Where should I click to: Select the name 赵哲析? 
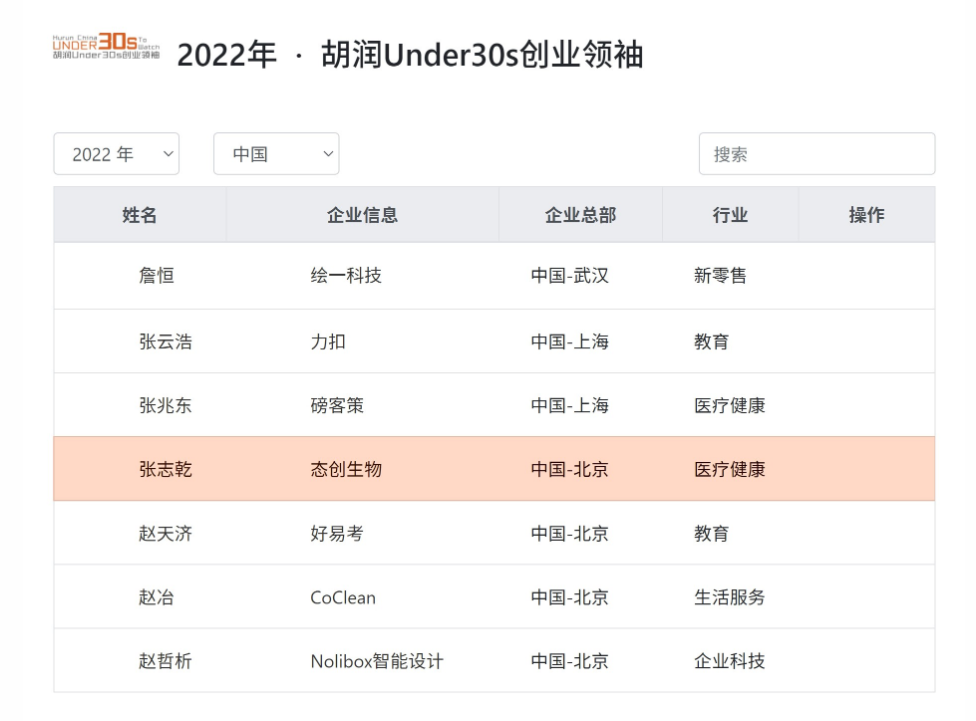click(x=166, y=661)
